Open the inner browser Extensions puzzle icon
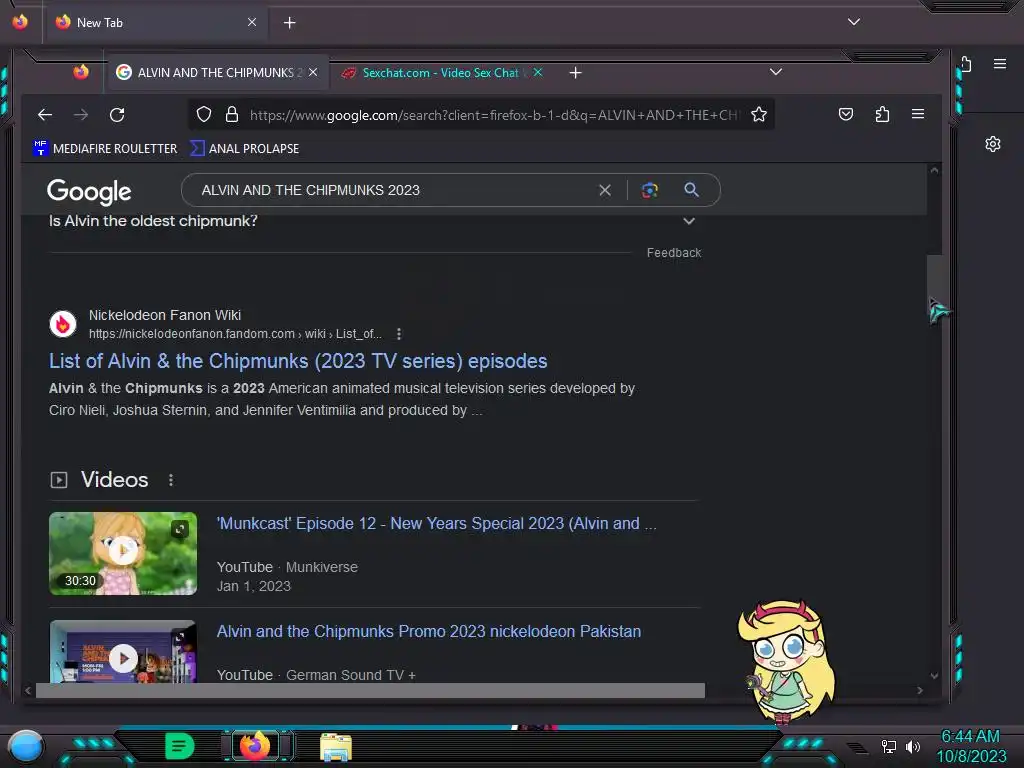 pos(882,115)
